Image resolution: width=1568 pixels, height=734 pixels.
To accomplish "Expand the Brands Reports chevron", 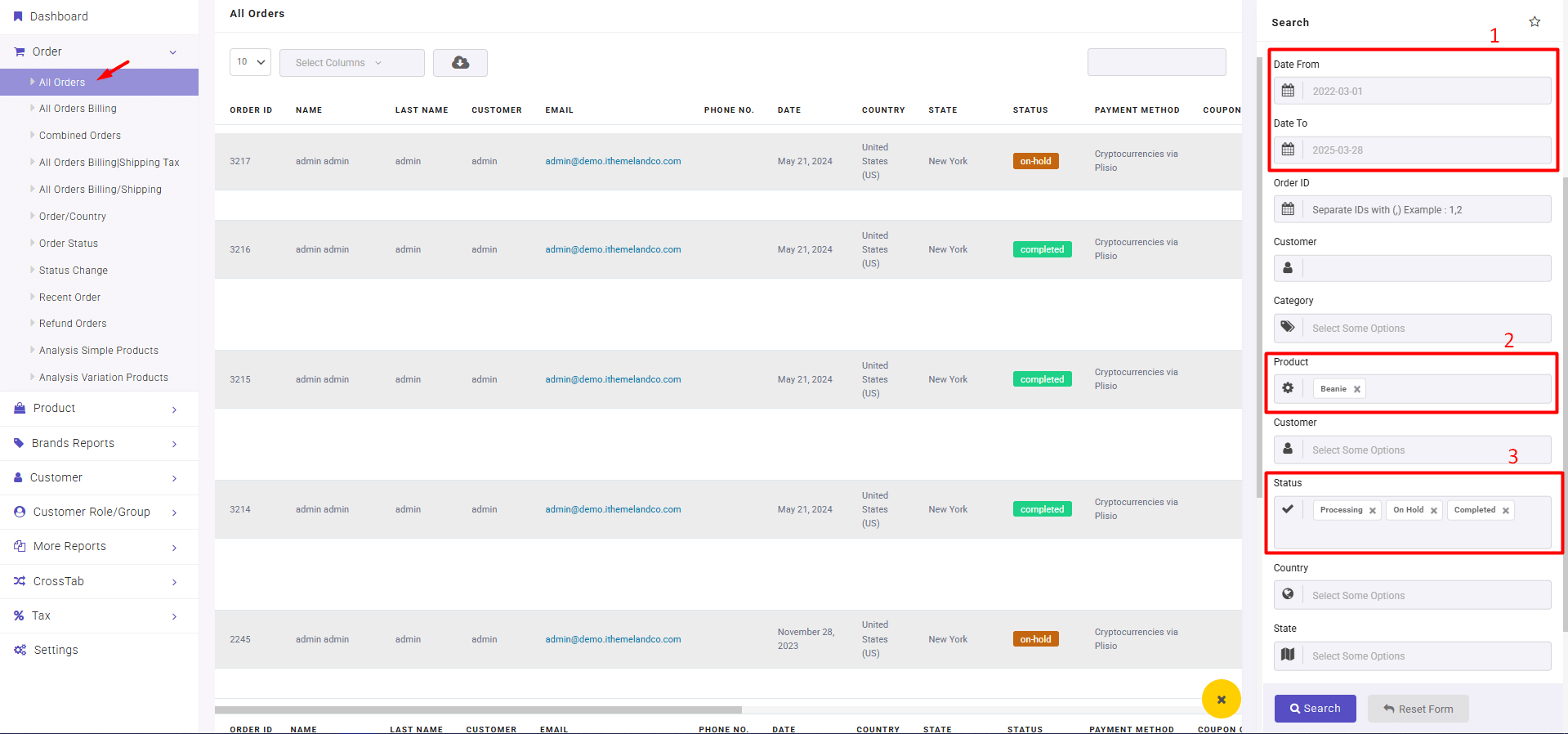I will (174, 444).
